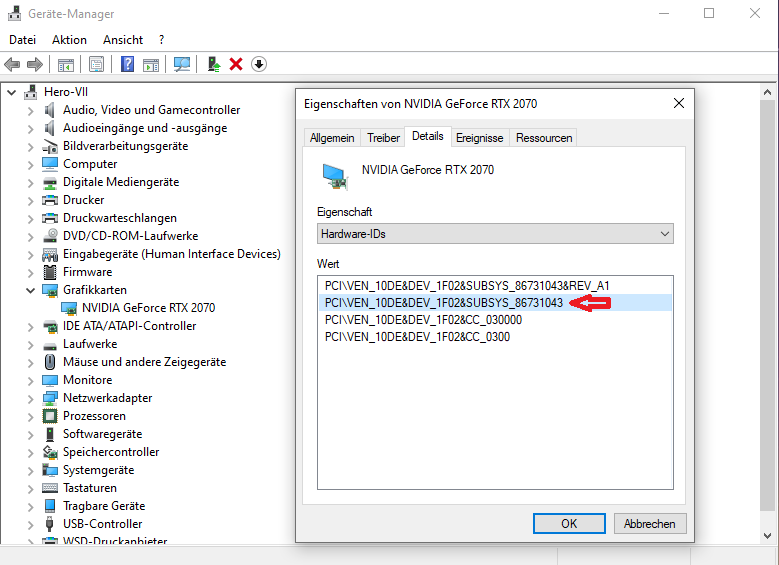Click the Netzwerkadapter icon in tree
779x565 pixels.
point(50,398)
